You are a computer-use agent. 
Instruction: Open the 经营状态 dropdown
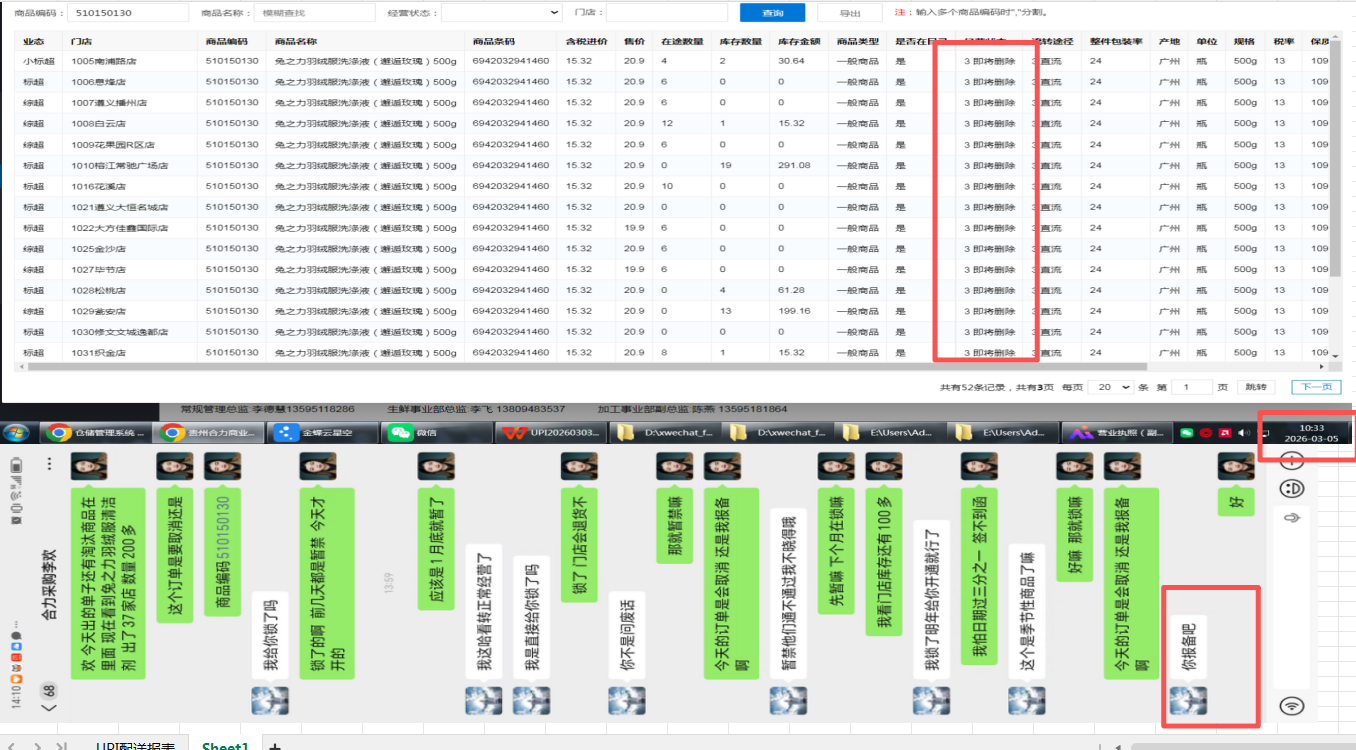coord(501,13)
